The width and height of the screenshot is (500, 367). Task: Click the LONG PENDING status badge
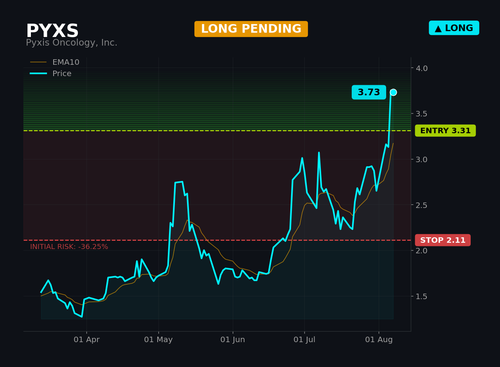click(x=251, y=29)
